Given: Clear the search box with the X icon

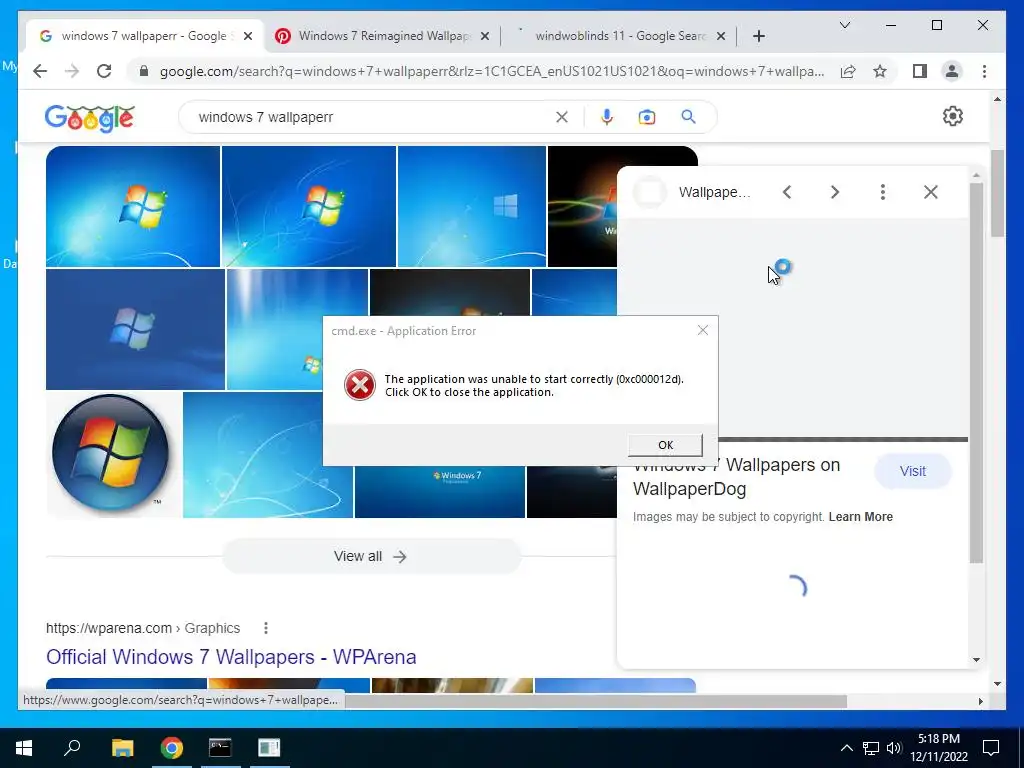Looking at the screenshot, I should 562,117.
